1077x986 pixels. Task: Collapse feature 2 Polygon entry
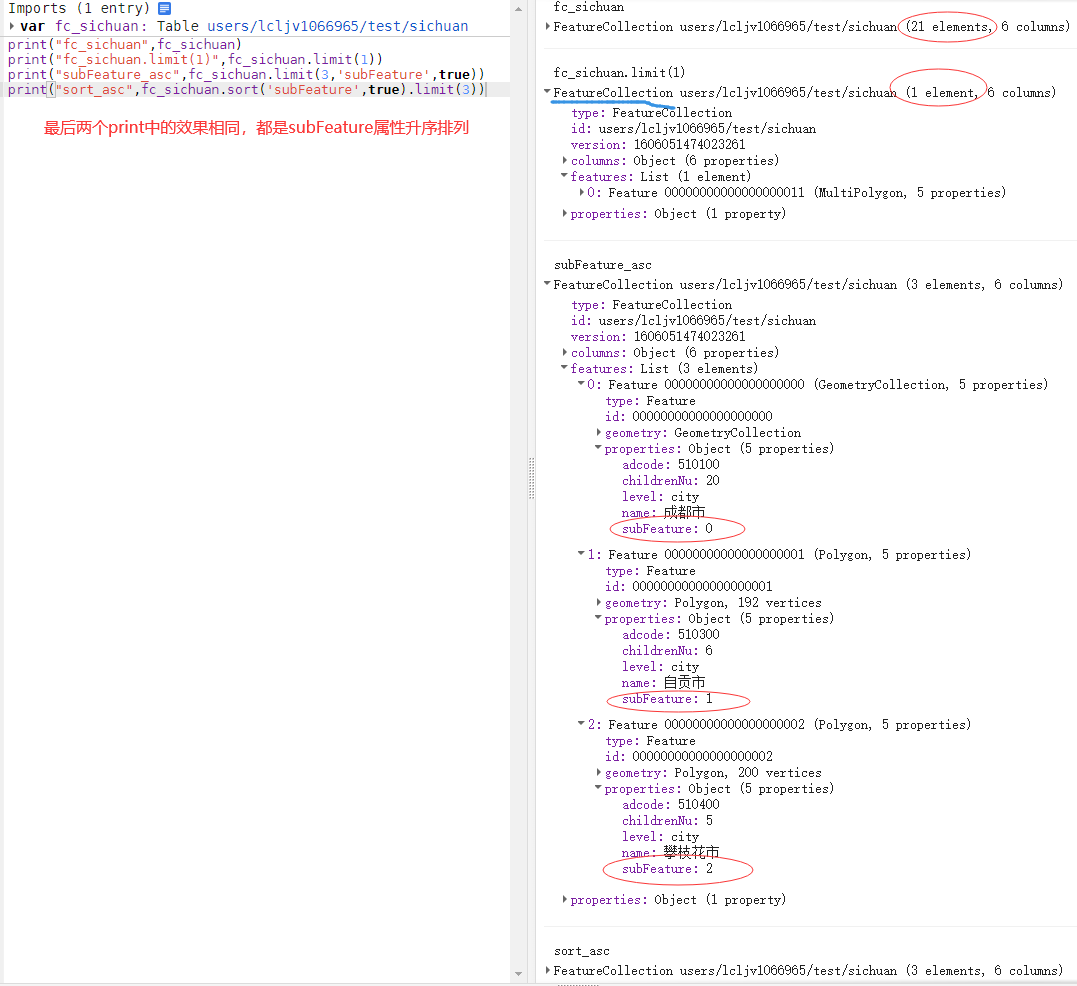[581, 724]
